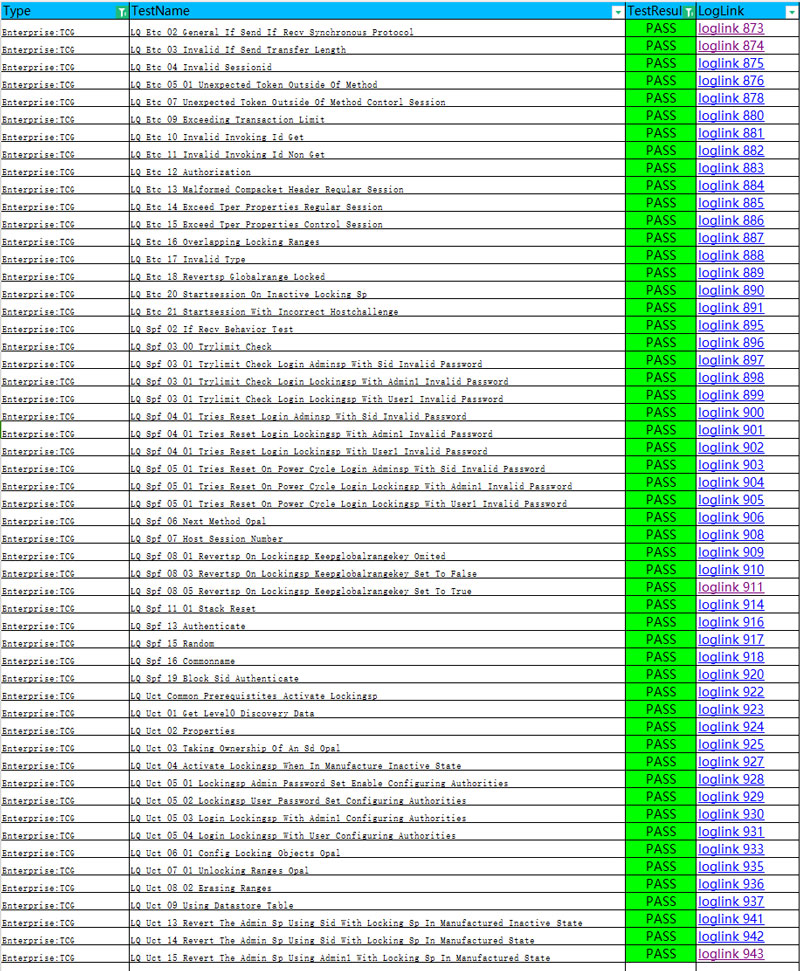
Task: Follow loglink 903
Action: (731, 465)
